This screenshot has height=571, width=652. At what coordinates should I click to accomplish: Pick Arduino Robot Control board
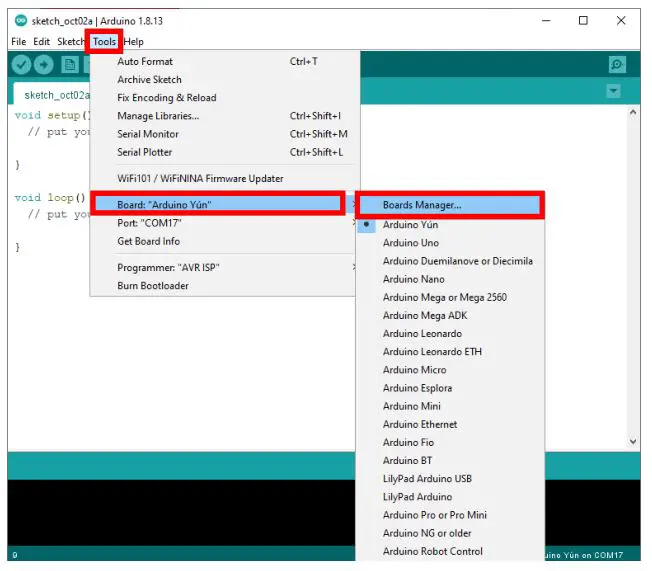[450, 551]
